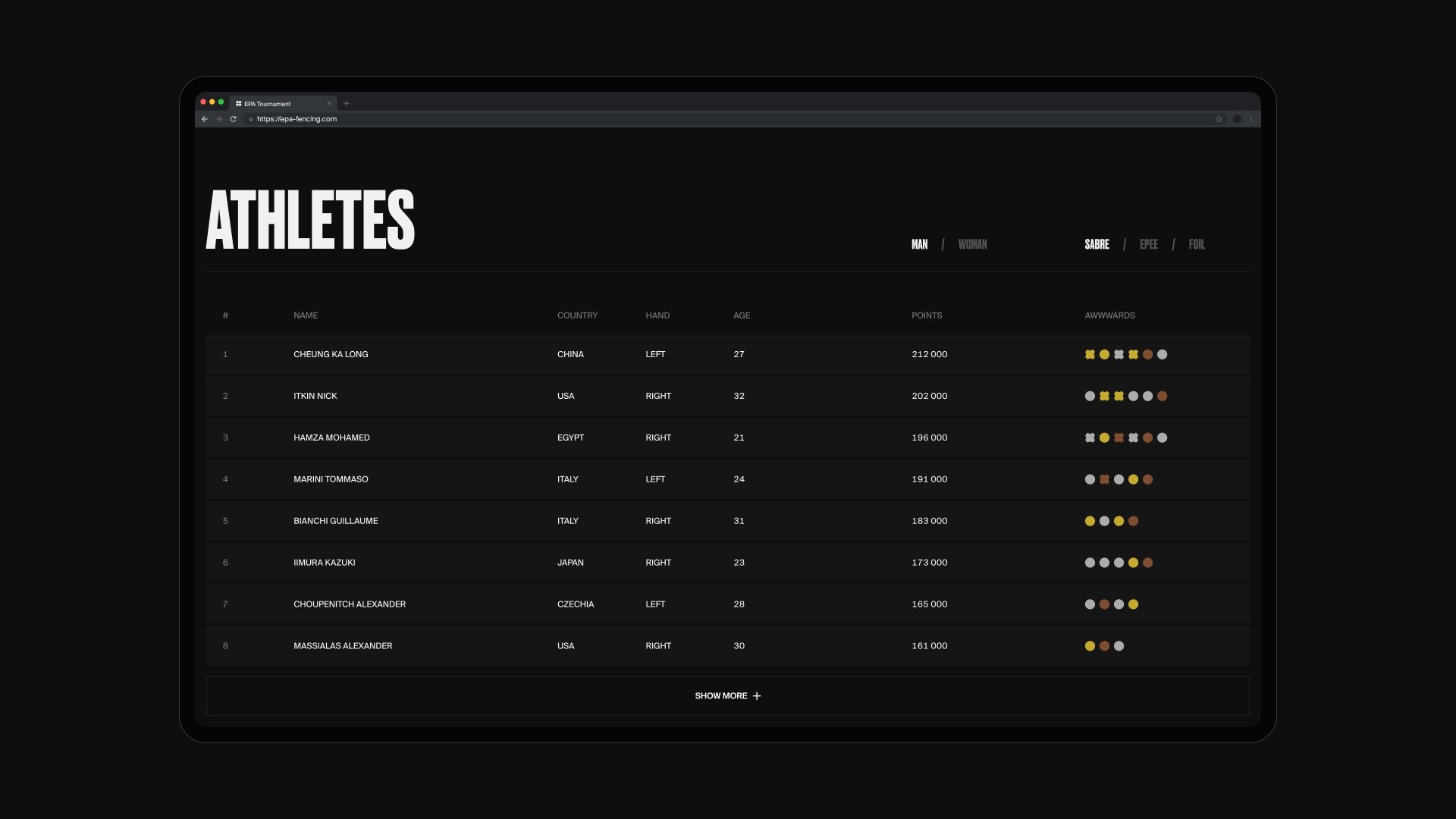Click Cheung Ka Long's first gold award badge
The height and width of the screenshot is (819, 1456).
(1090, 354)
